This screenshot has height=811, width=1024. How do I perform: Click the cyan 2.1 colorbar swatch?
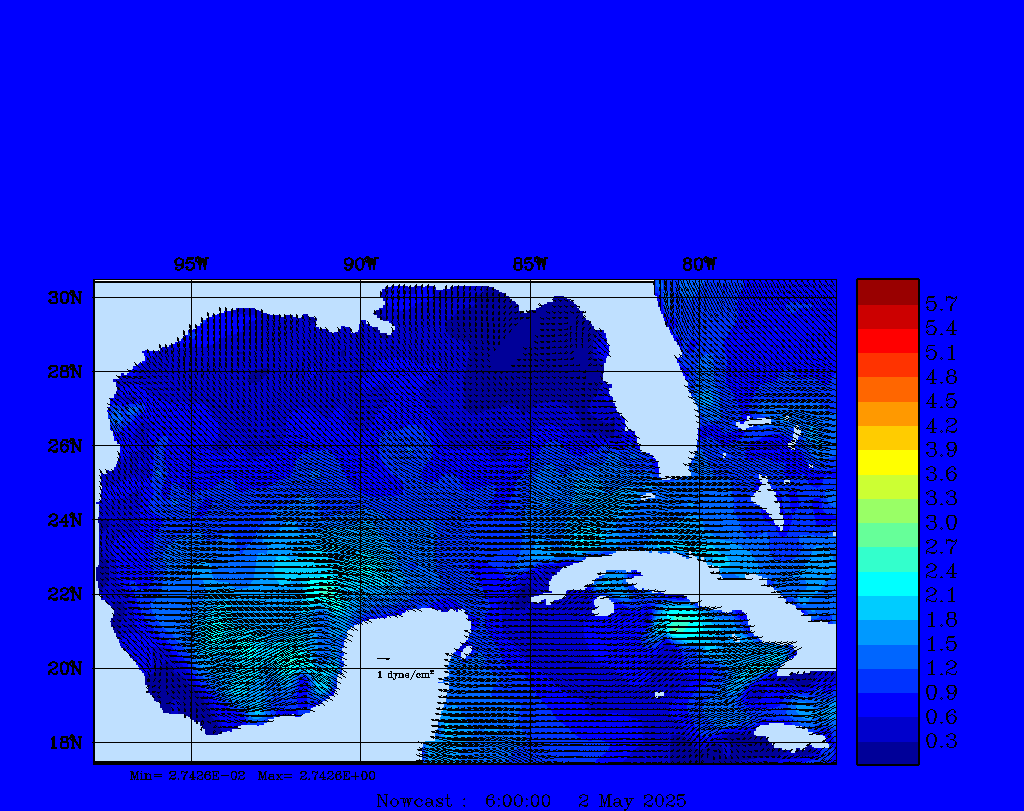pos(887,583)
